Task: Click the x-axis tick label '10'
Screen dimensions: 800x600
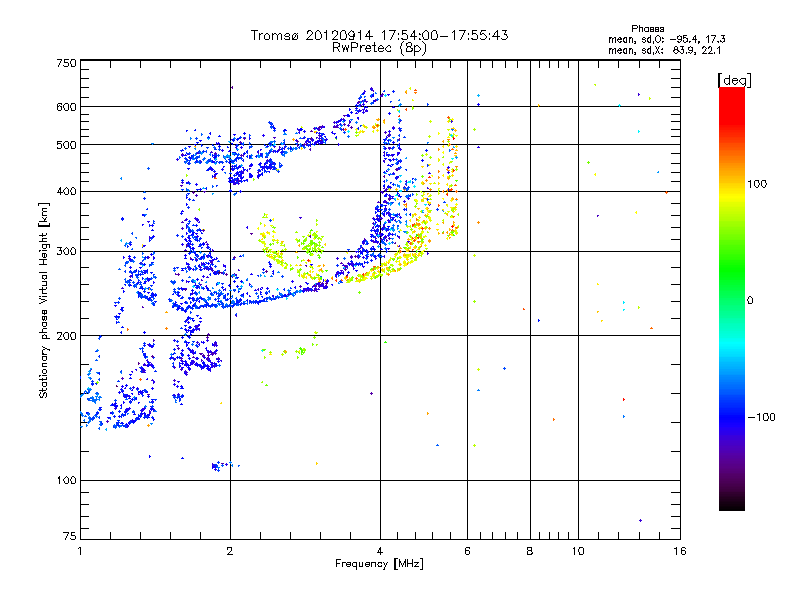Action: coord(578,551)
